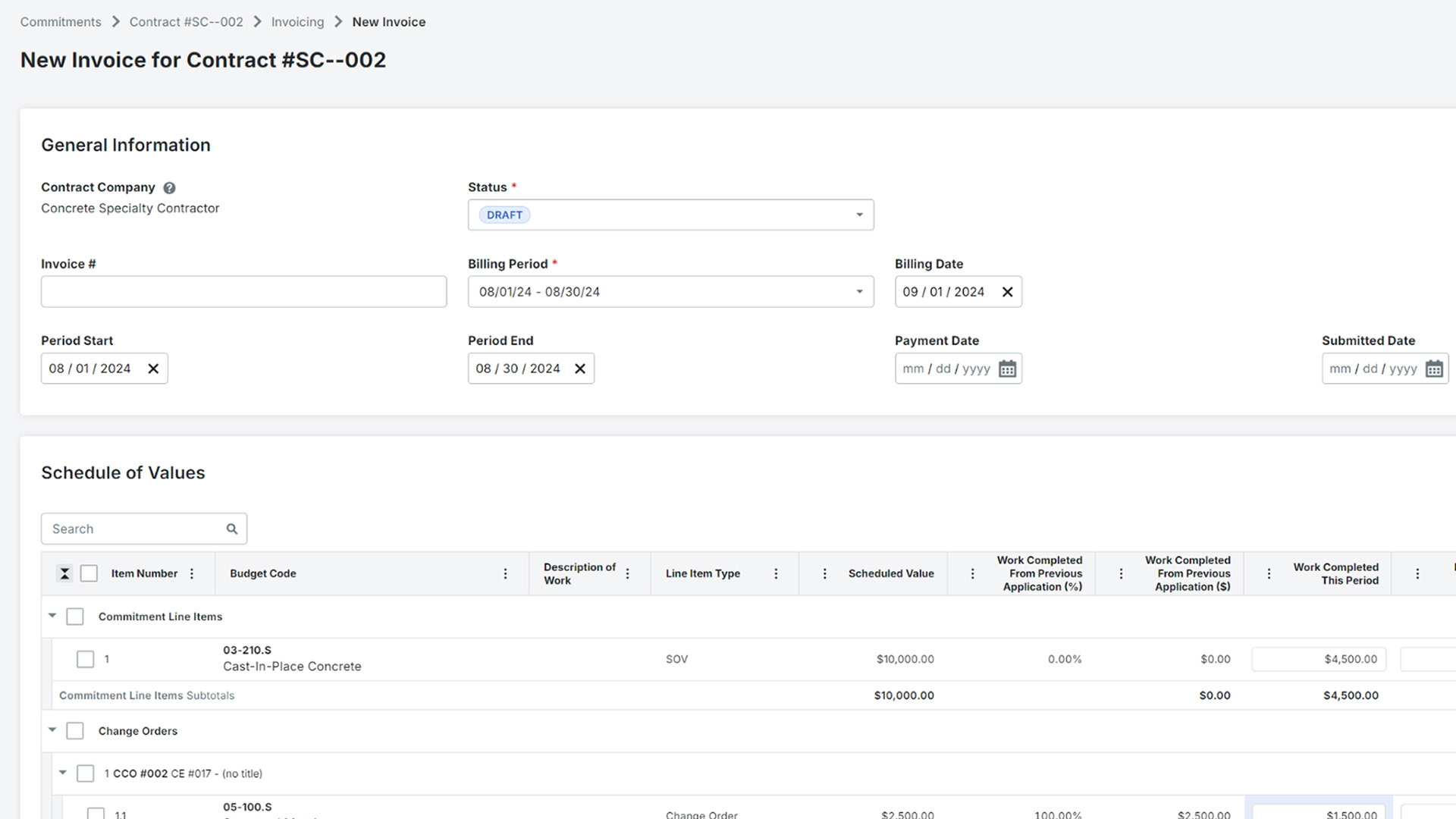Click the three-dot menu icon for Scheduled Value column

pyautogui.click(x=969, y=573)
